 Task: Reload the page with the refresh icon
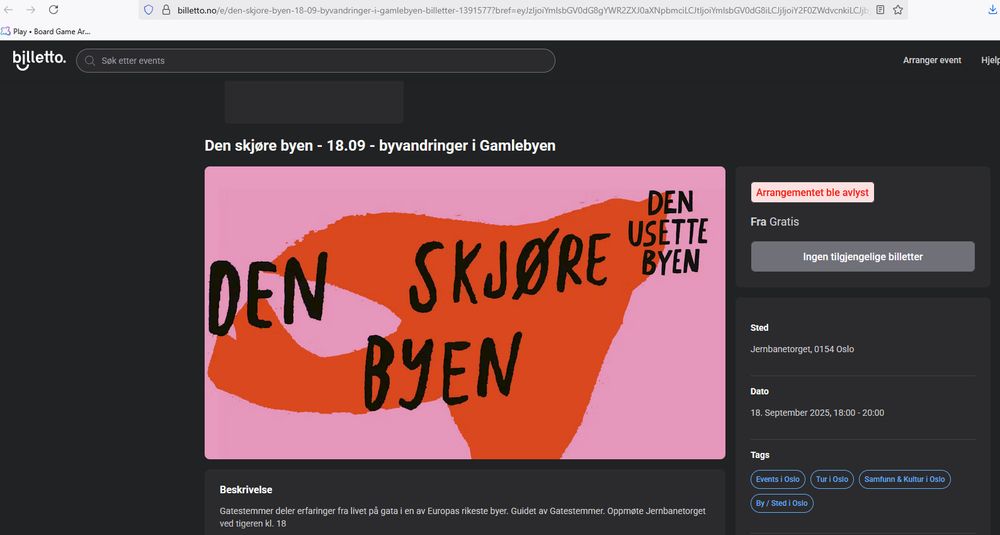point(54,10)
